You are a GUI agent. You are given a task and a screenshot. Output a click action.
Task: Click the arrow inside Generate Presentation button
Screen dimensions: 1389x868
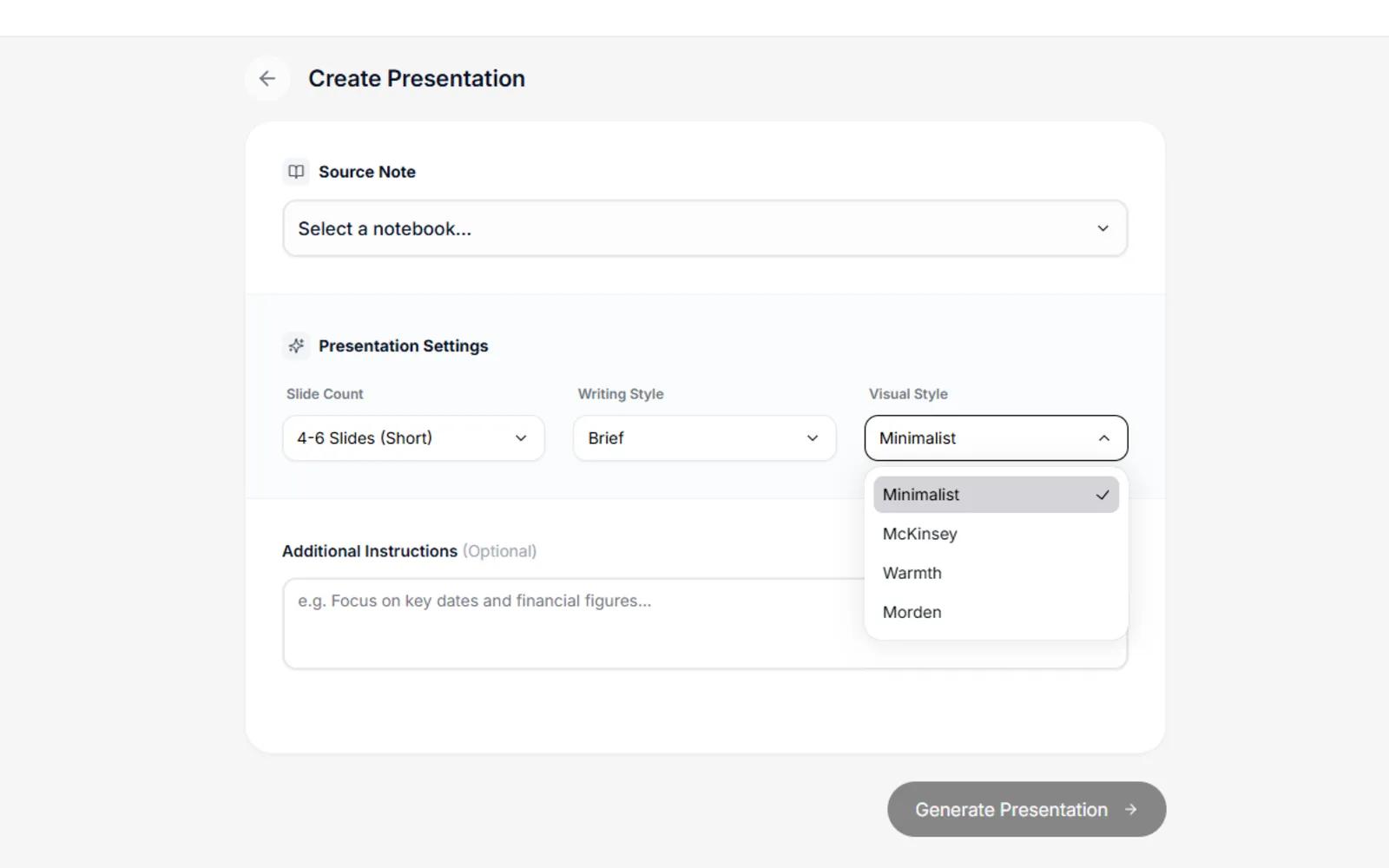pos(1131,809)
